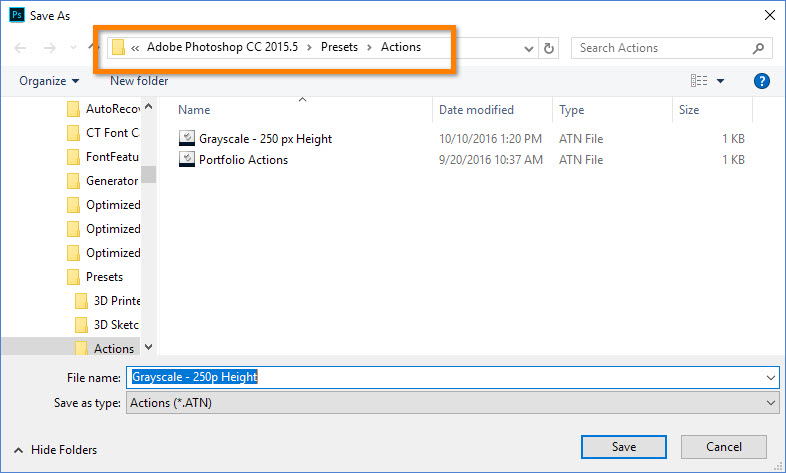Screen dimensions: 786x473
Task: Click the change view layout icon
Action: pyautogui.click(x=699, y=81)
